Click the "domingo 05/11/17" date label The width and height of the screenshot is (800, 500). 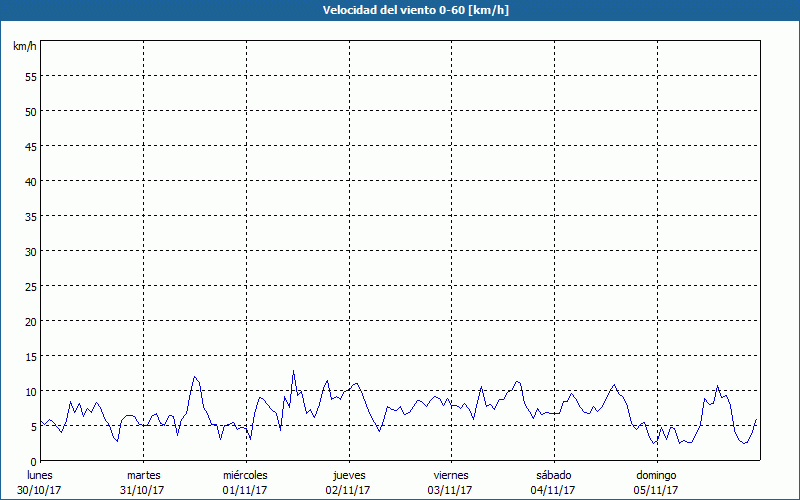coord(656,482)
